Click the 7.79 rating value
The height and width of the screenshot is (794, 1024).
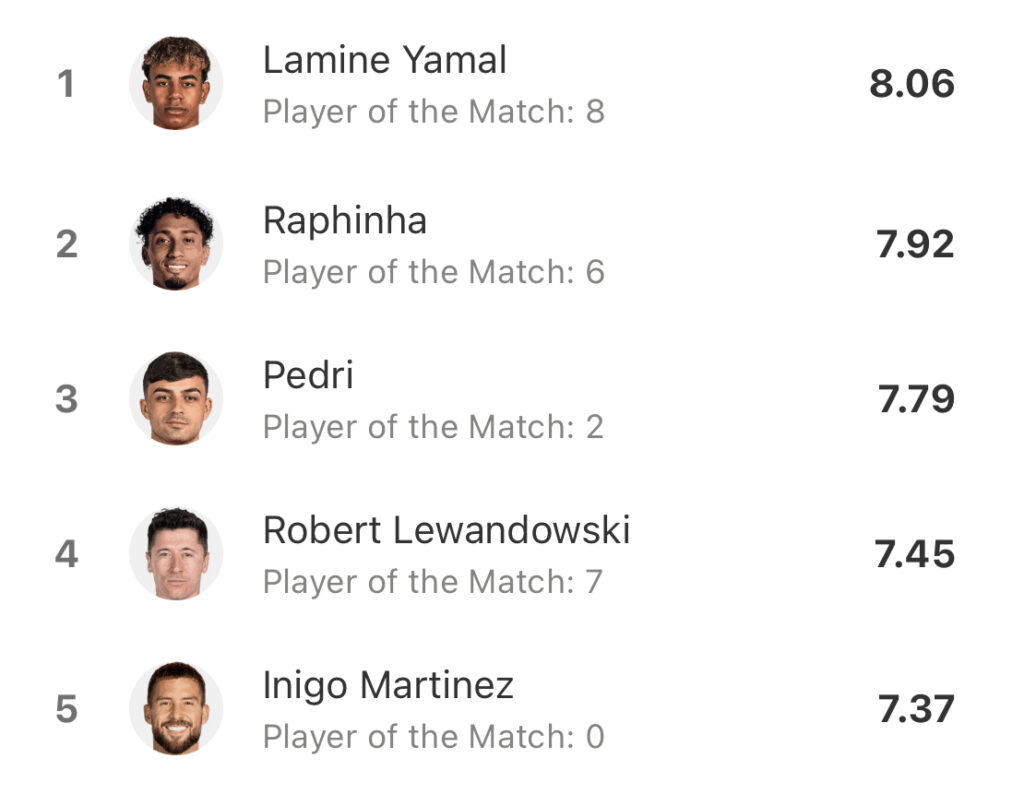[916, 400]
